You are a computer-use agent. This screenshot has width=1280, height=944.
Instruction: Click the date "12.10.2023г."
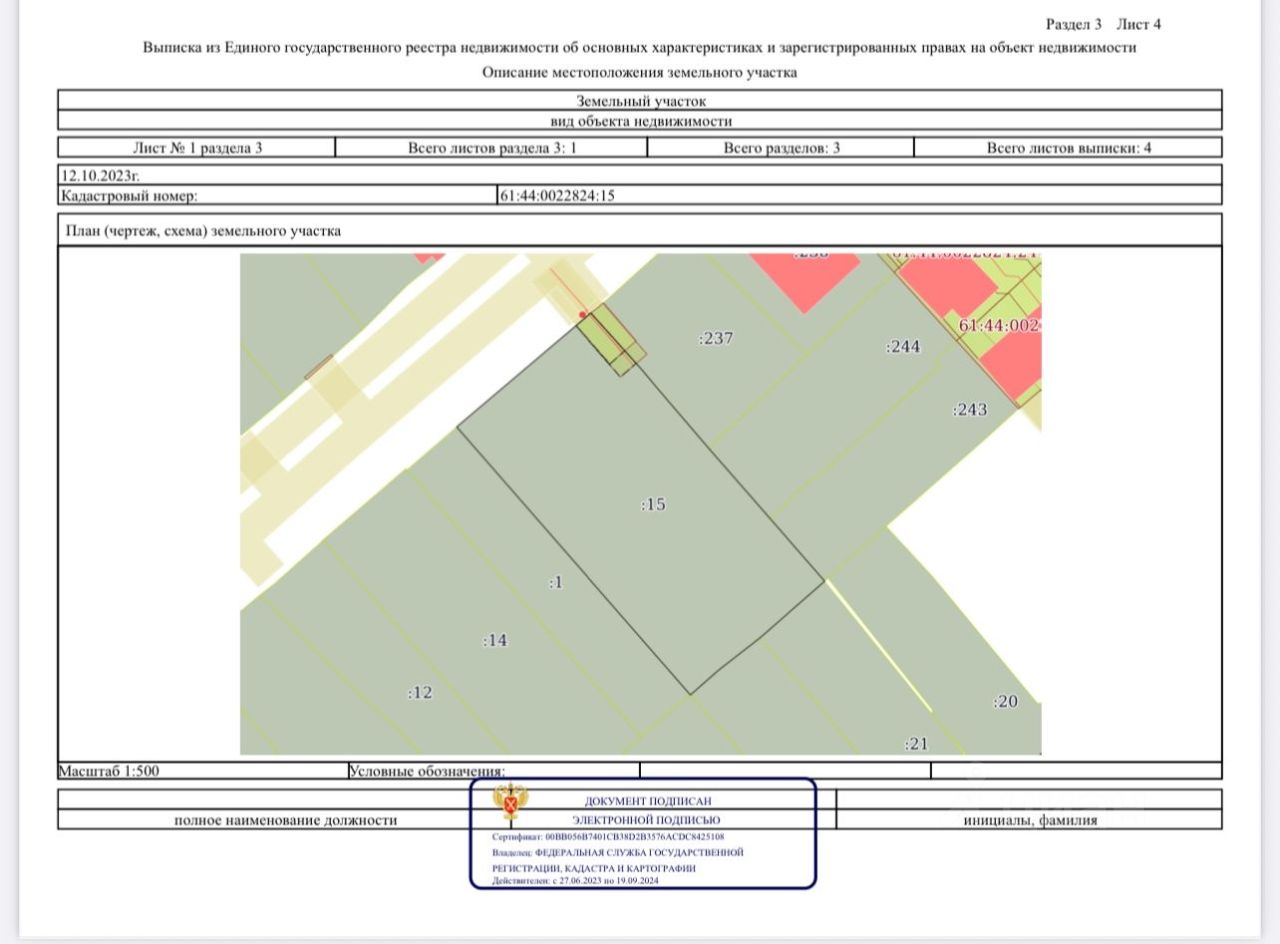(100, 176)
